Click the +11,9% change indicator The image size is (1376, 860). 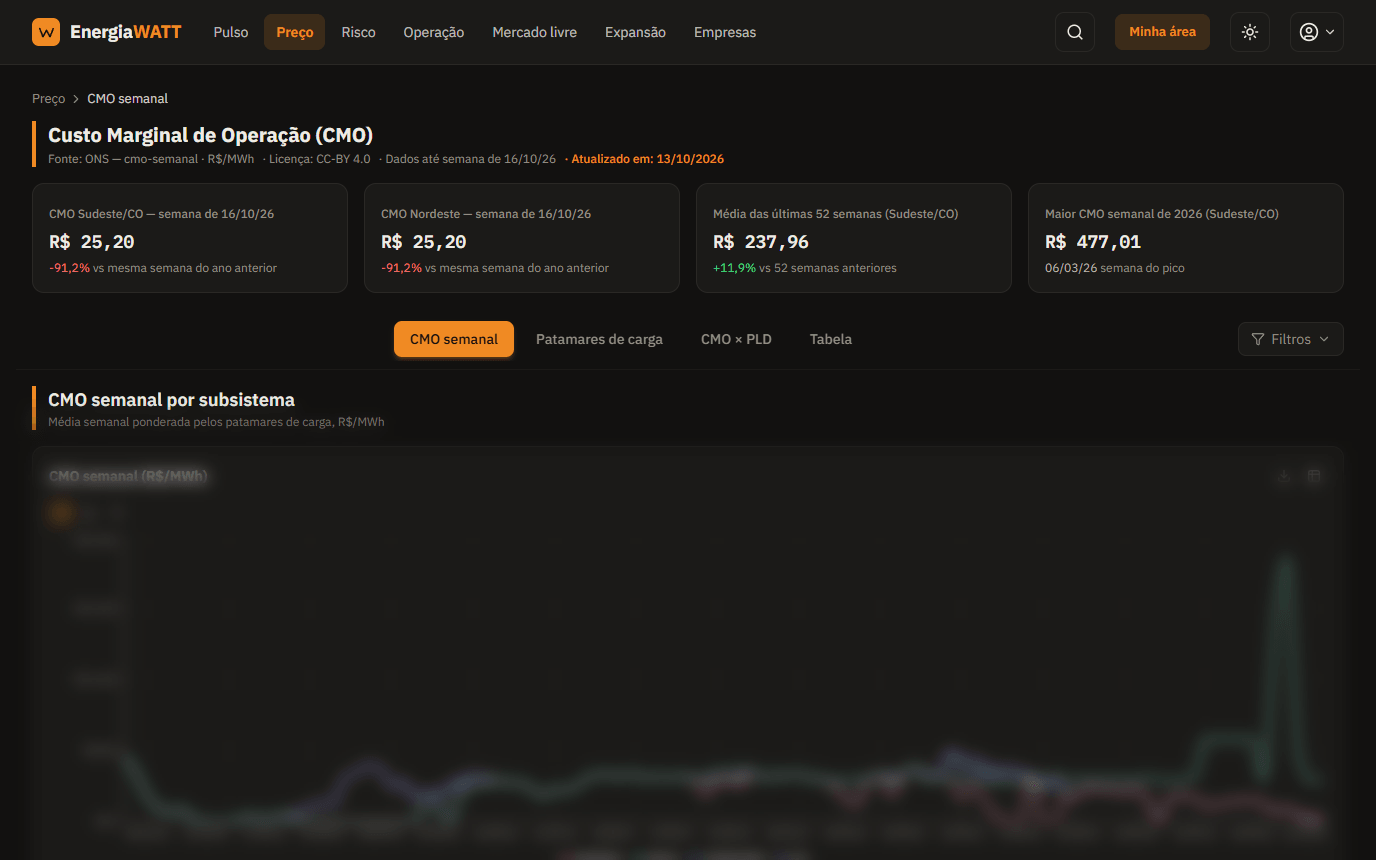734,268
